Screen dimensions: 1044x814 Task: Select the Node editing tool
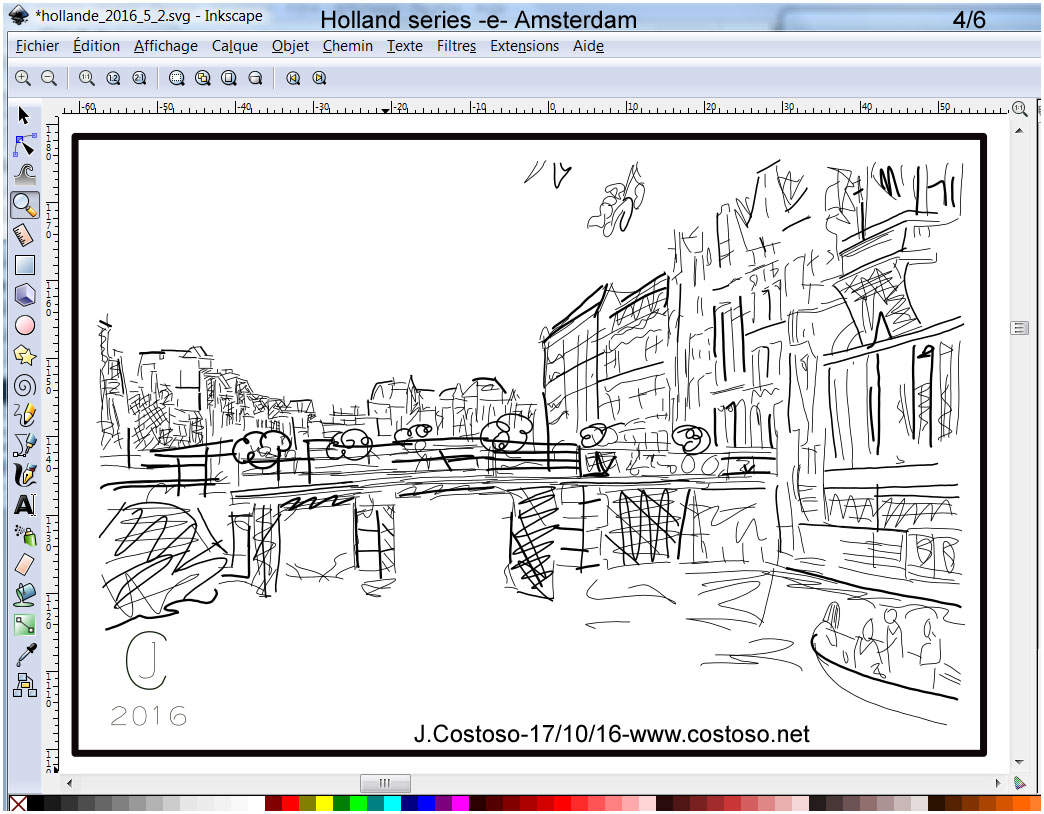coord(24,146)
